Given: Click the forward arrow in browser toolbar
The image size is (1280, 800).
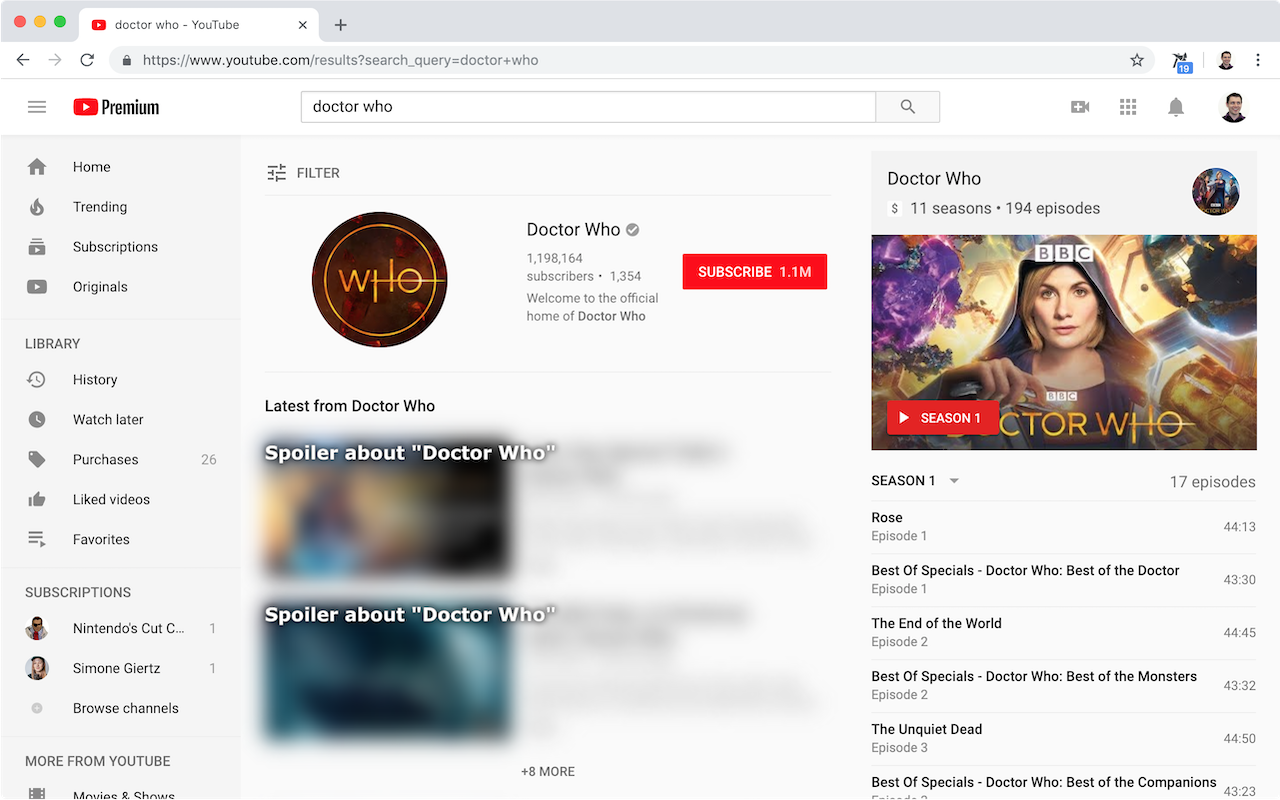Looking at the screenshot, I should click(55, 60).
